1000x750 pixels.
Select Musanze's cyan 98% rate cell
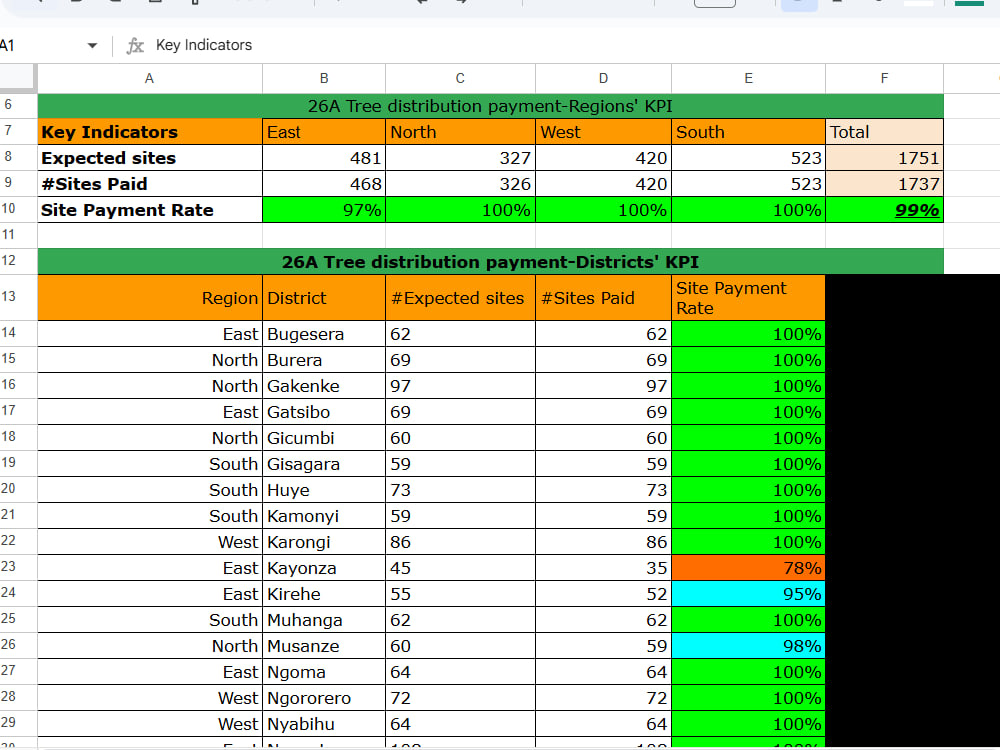tap(748, 646)
